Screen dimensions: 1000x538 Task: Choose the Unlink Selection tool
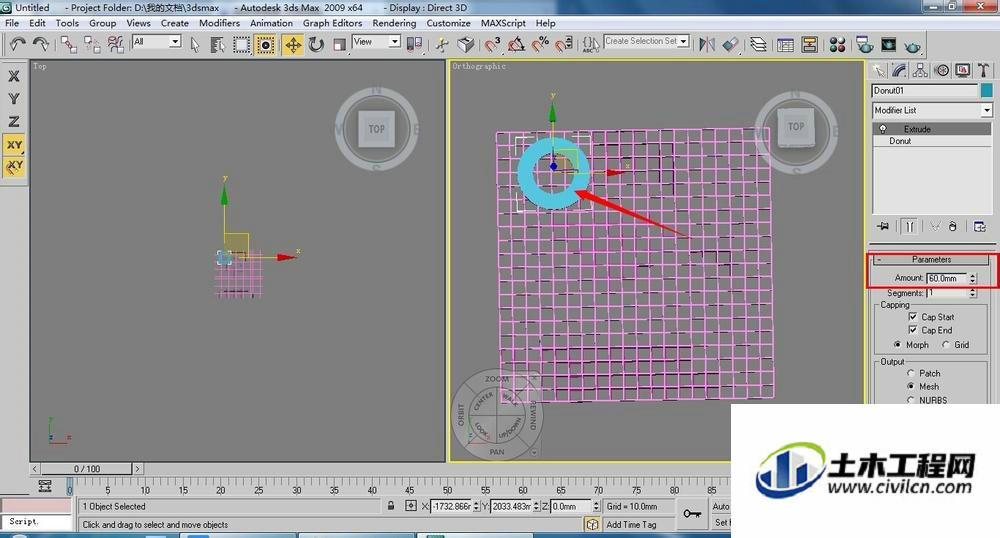92,44
